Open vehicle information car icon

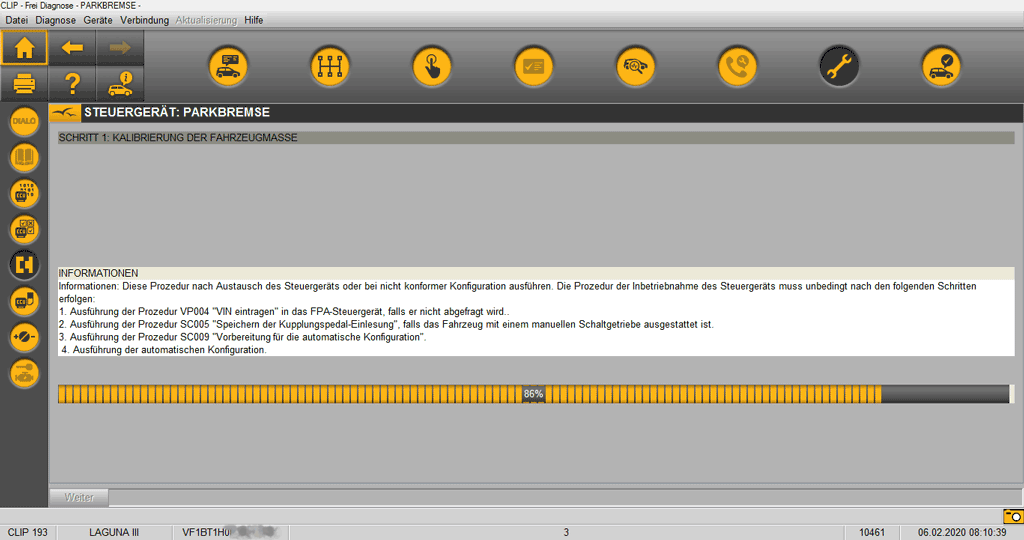pyautogui.click(x=120, y=84)
